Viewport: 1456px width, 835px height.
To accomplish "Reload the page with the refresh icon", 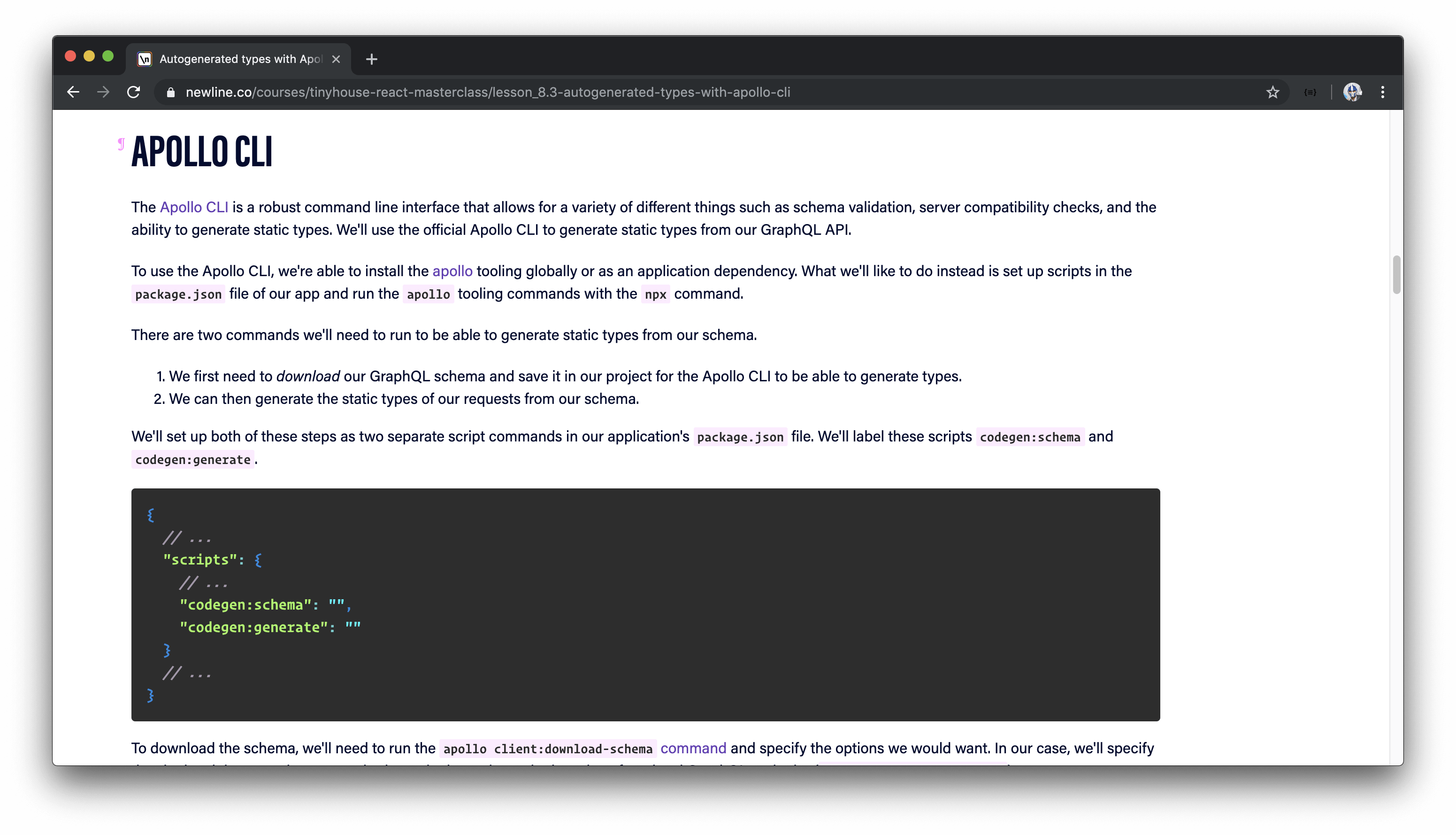I will (x=133, y=93).
